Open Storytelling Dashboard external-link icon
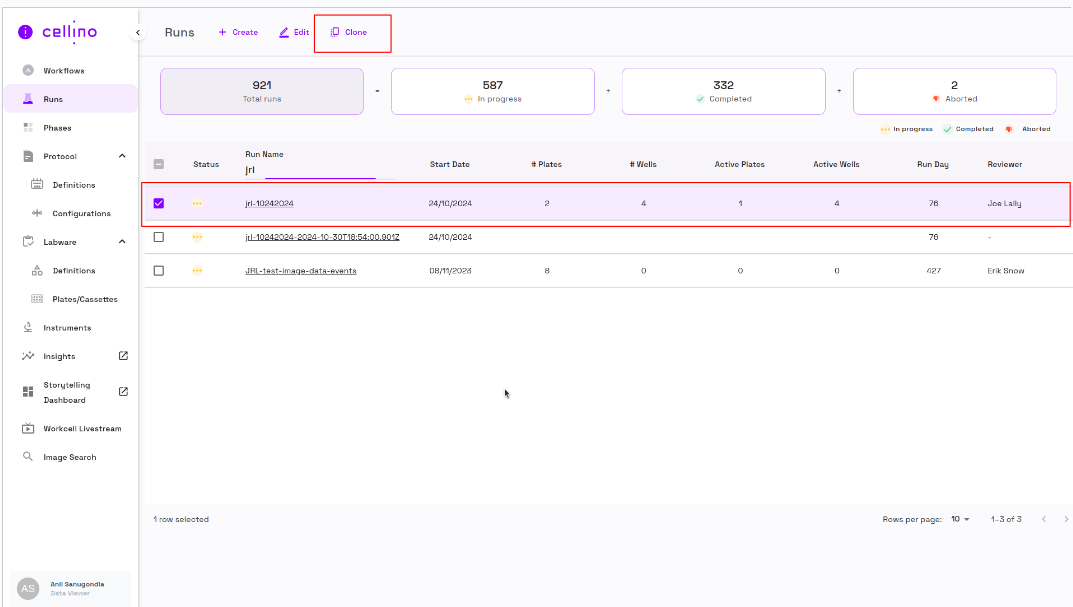The height and width of the screenshot is (607, 1073). pyautogui.click(x=123, y=392)
